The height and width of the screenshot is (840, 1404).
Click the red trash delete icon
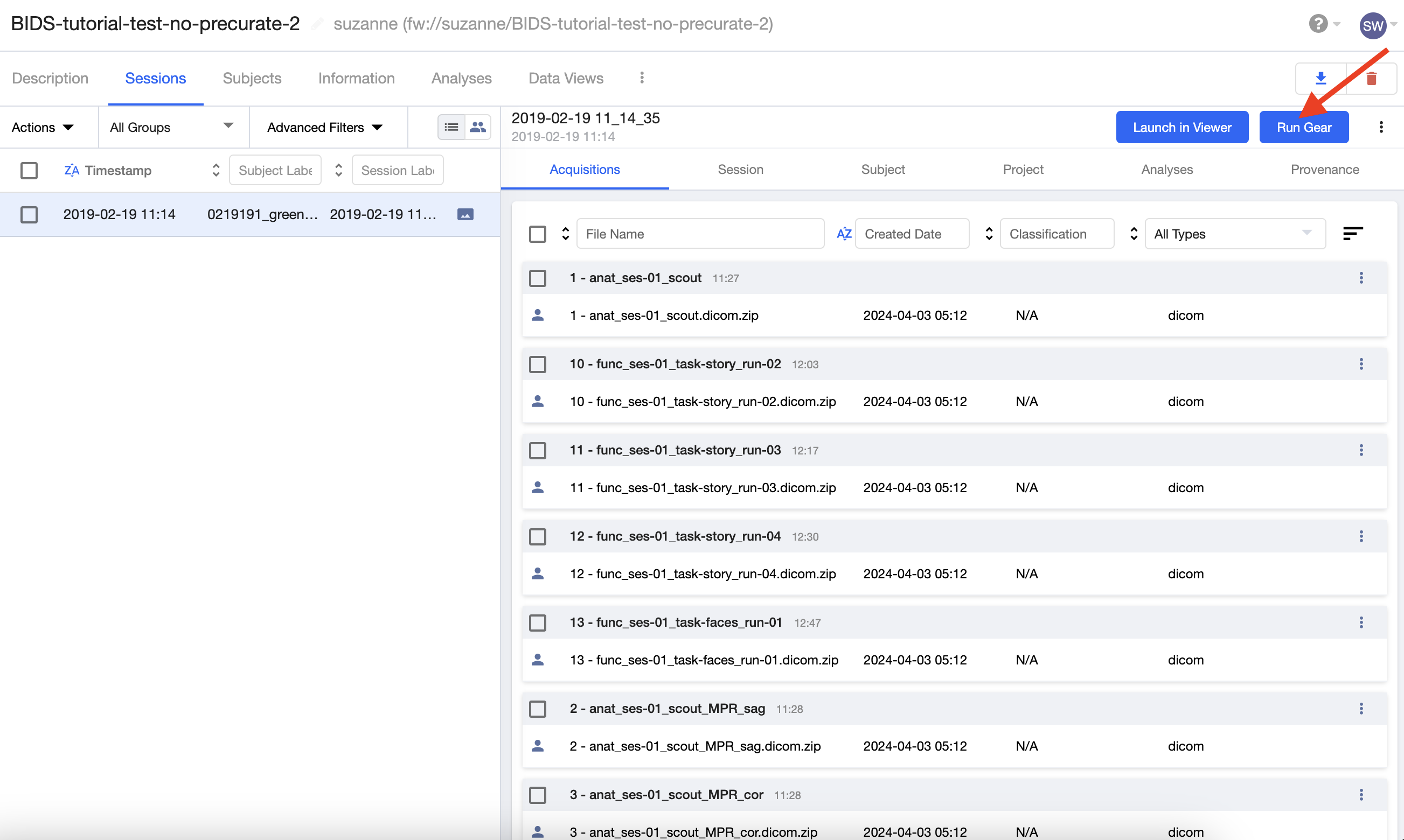pyautogui.click(x=1371, y=78)
